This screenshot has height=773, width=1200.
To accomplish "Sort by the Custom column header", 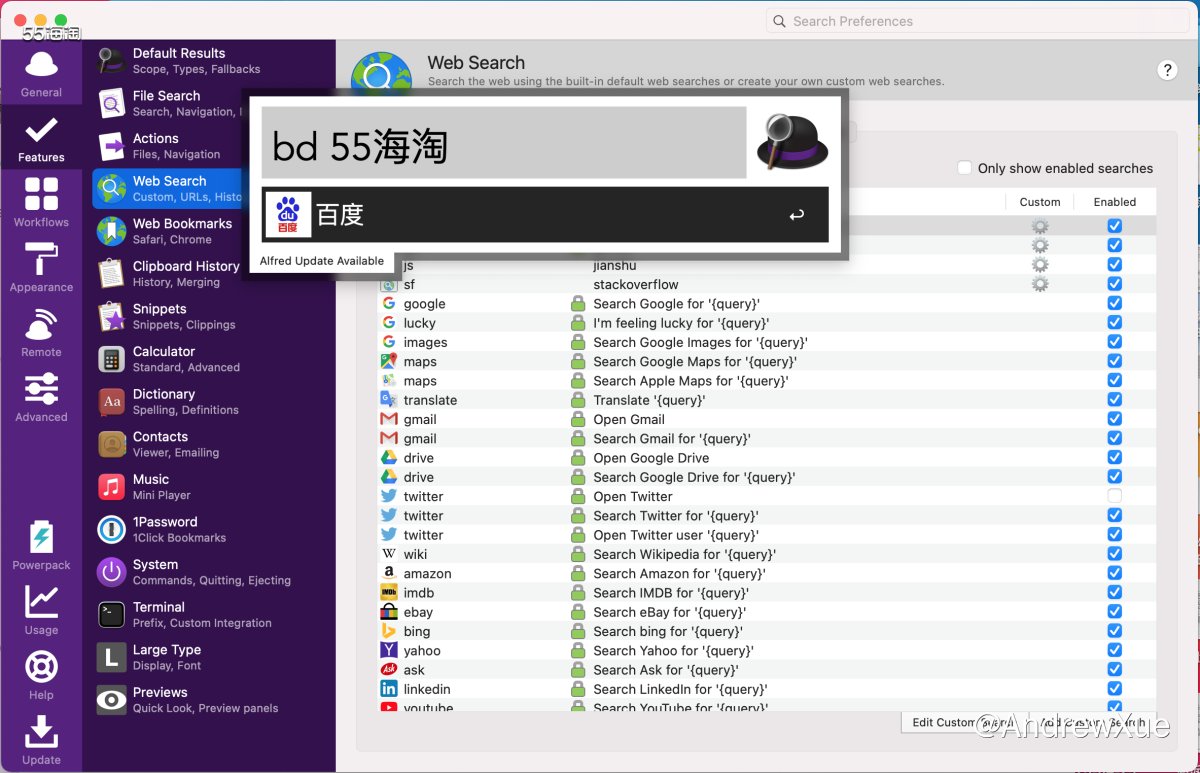I will pyautogui.click(x=1040, y=202).
